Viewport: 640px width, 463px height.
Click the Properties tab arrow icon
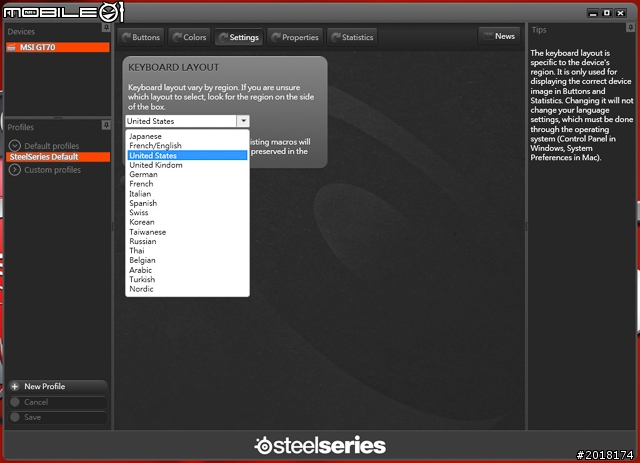[x=276, y=37]
